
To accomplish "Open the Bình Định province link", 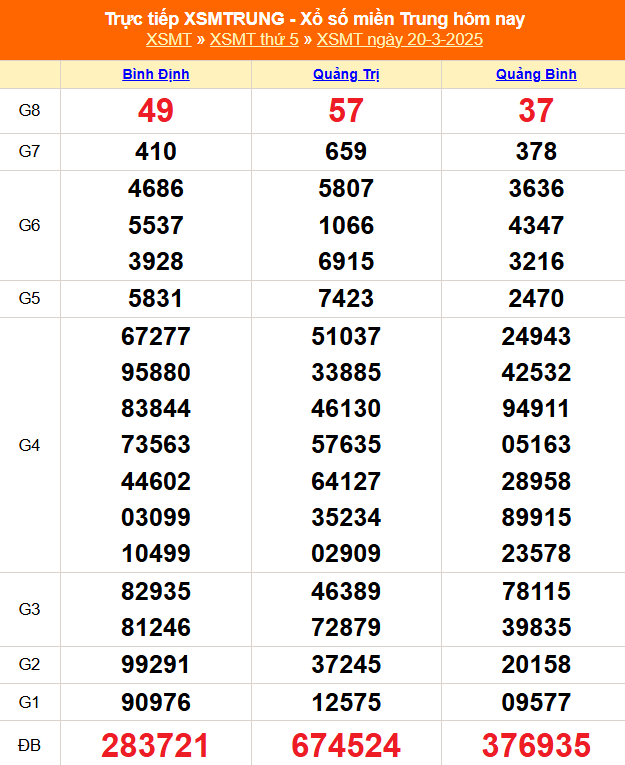I will (156, 74).
